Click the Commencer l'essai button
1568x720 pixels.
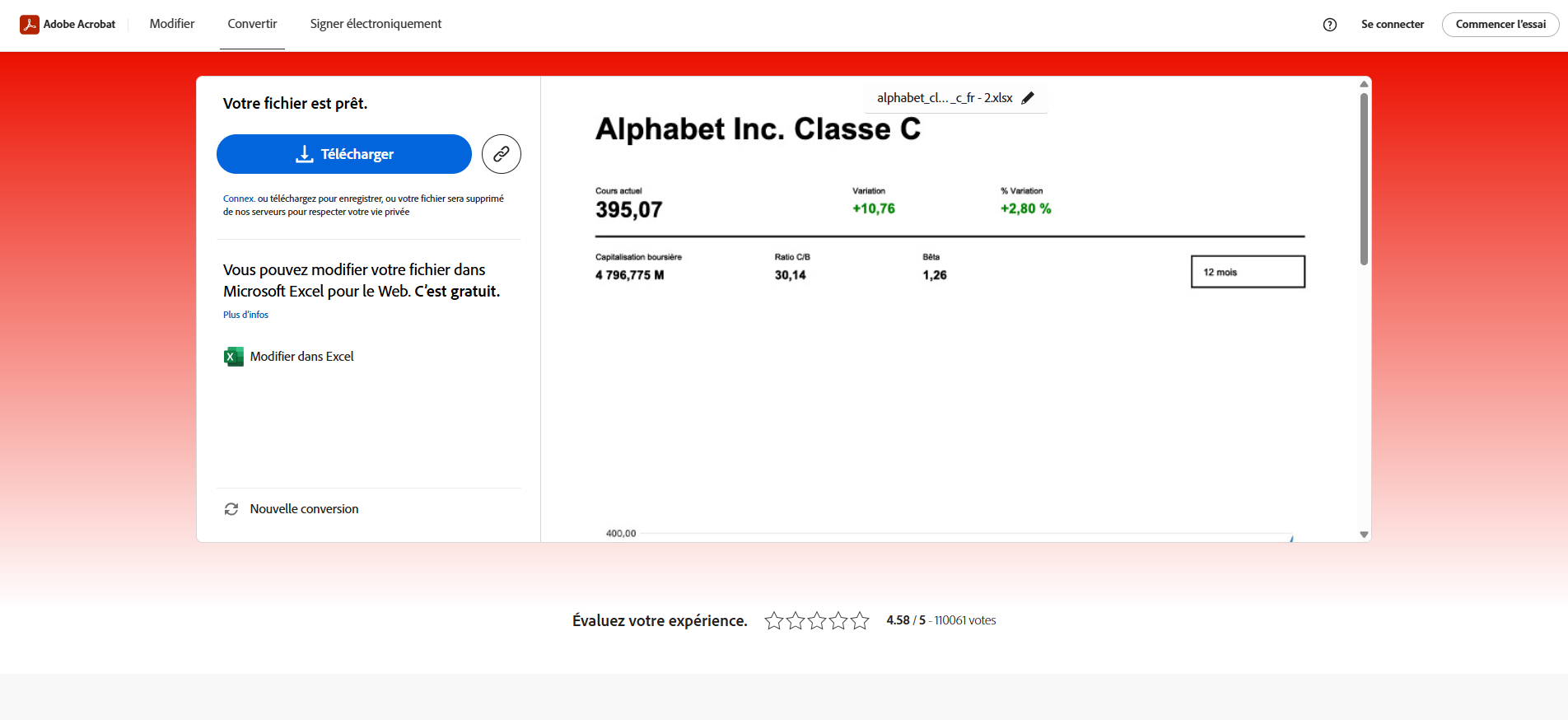pyautogui.click(x=1500, y=24)
